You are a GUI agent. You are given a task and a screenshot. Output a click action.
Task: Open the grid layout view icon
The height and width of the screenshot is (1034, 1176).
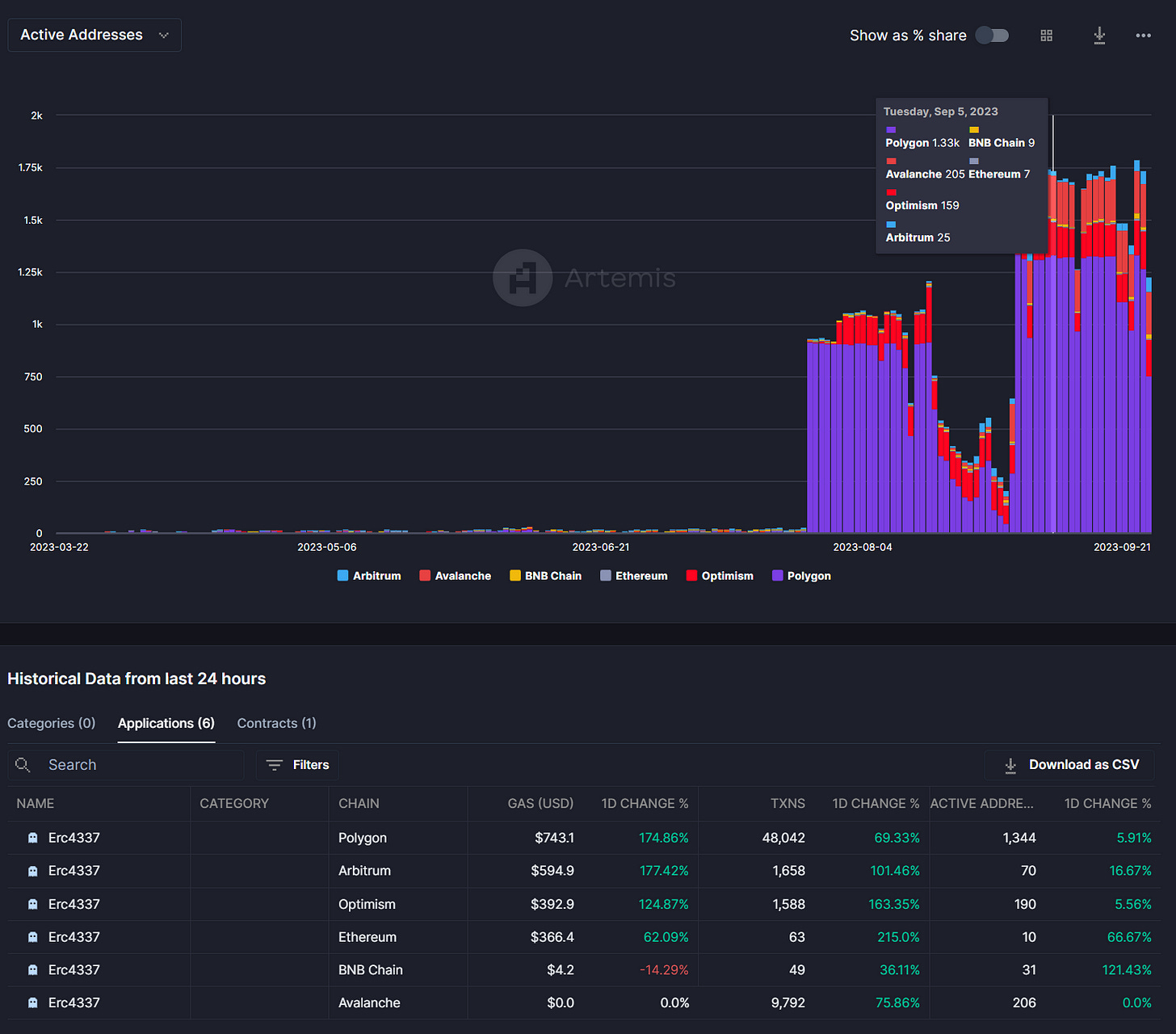[x=1046, y=36]
